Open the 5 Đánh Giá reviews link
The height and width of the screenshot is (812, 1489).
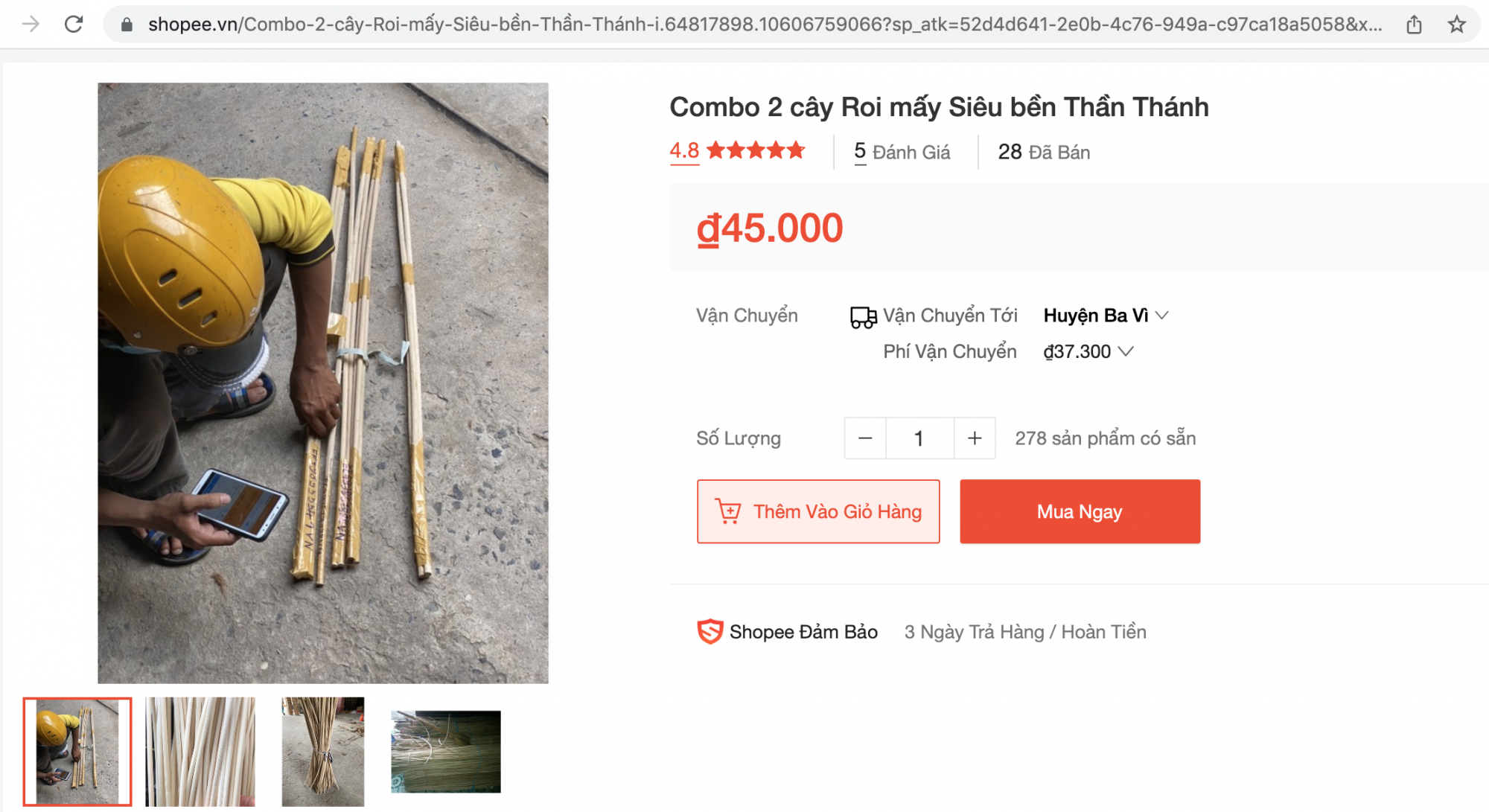point(902,153)
